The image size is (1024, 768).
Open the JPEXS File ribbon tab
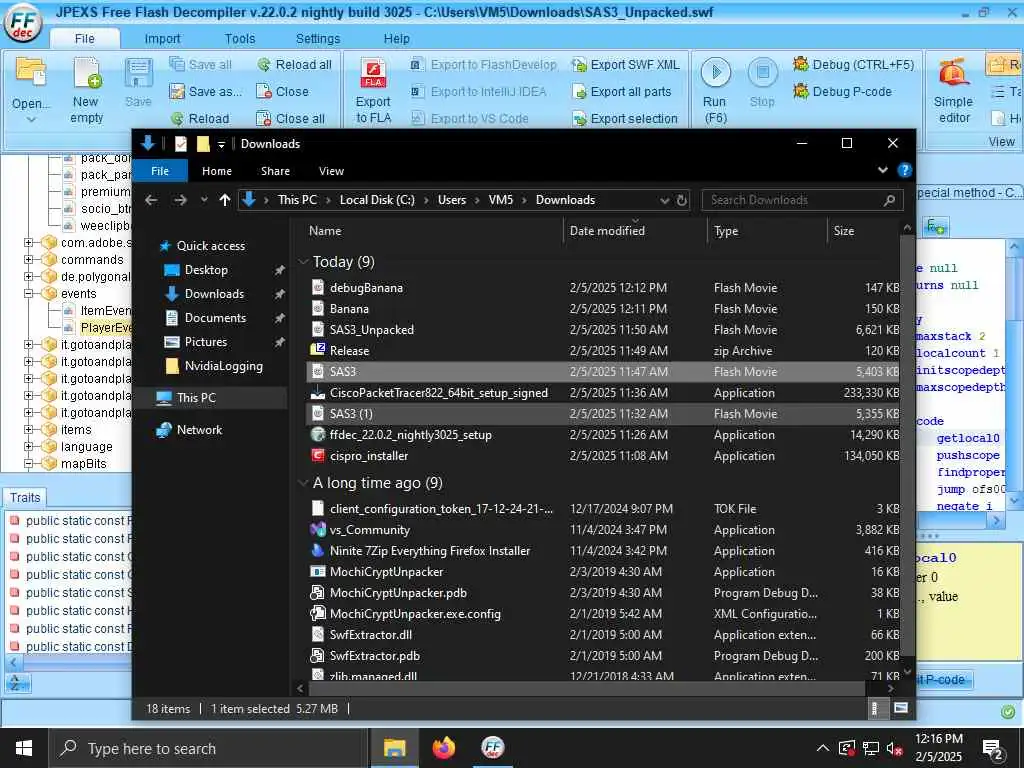pyautogui.click(x=85, y=39)
